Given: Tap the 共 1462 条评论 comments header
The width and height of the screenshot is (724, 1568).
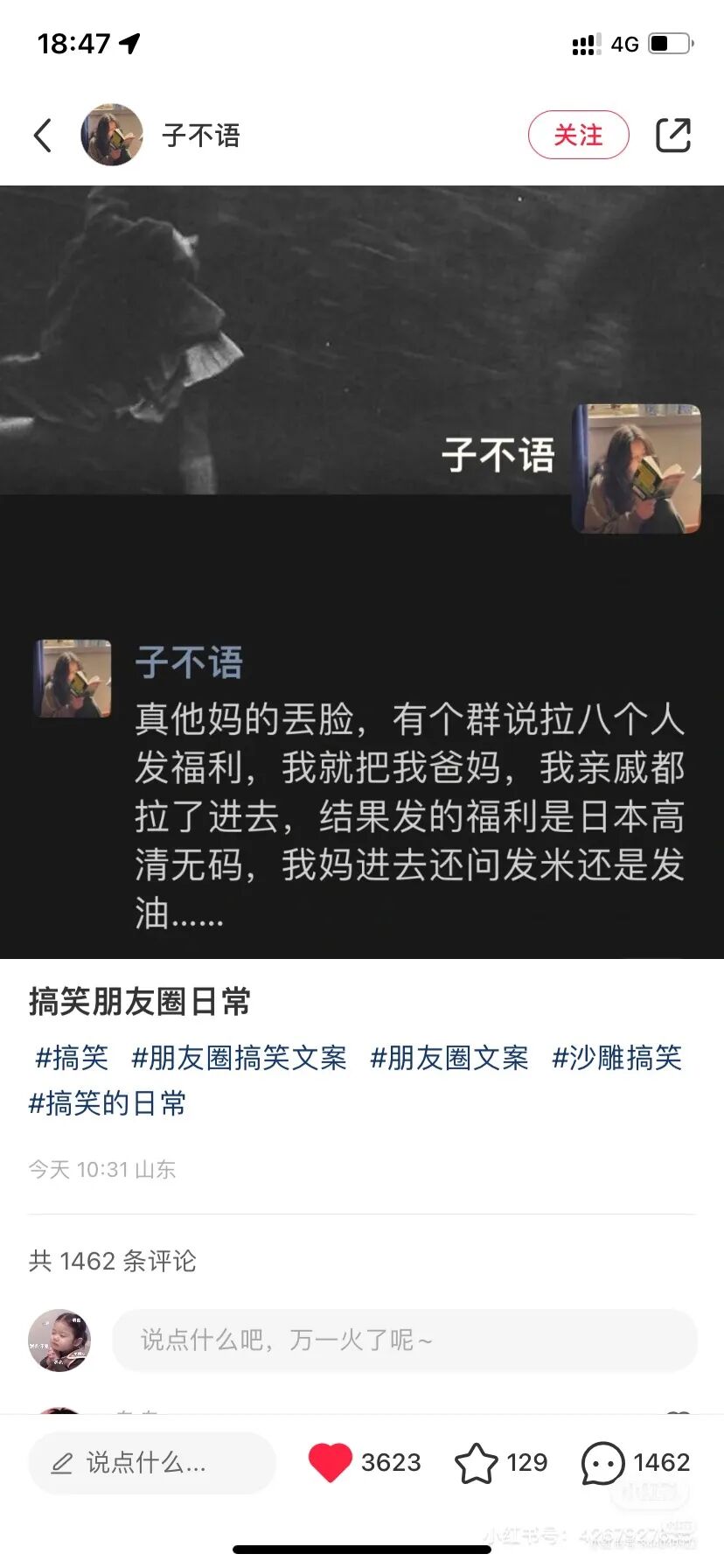Looking at the screenshot, I should pyautogui.click(x=113, y=1261).
